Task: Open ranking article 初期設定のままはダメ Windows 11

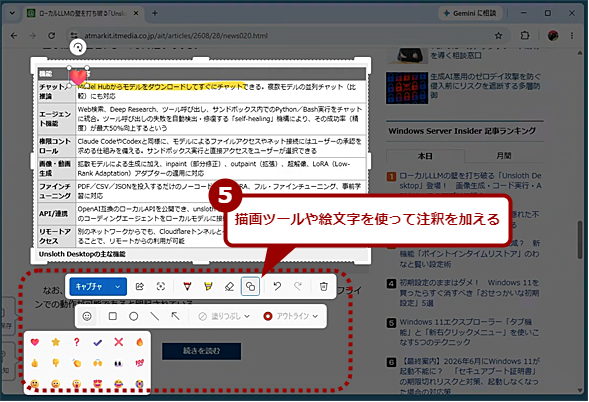Action: [469, 293]
